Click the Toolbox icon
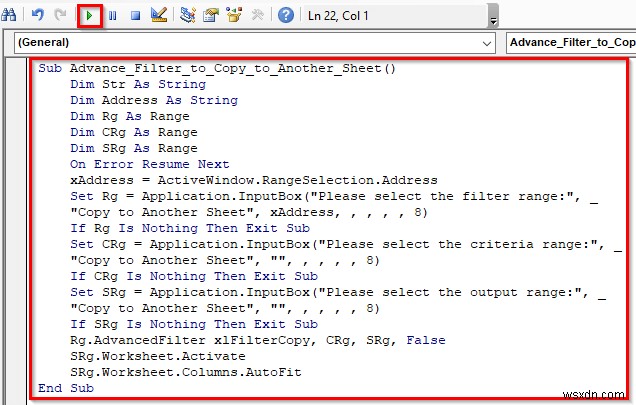 258,15
